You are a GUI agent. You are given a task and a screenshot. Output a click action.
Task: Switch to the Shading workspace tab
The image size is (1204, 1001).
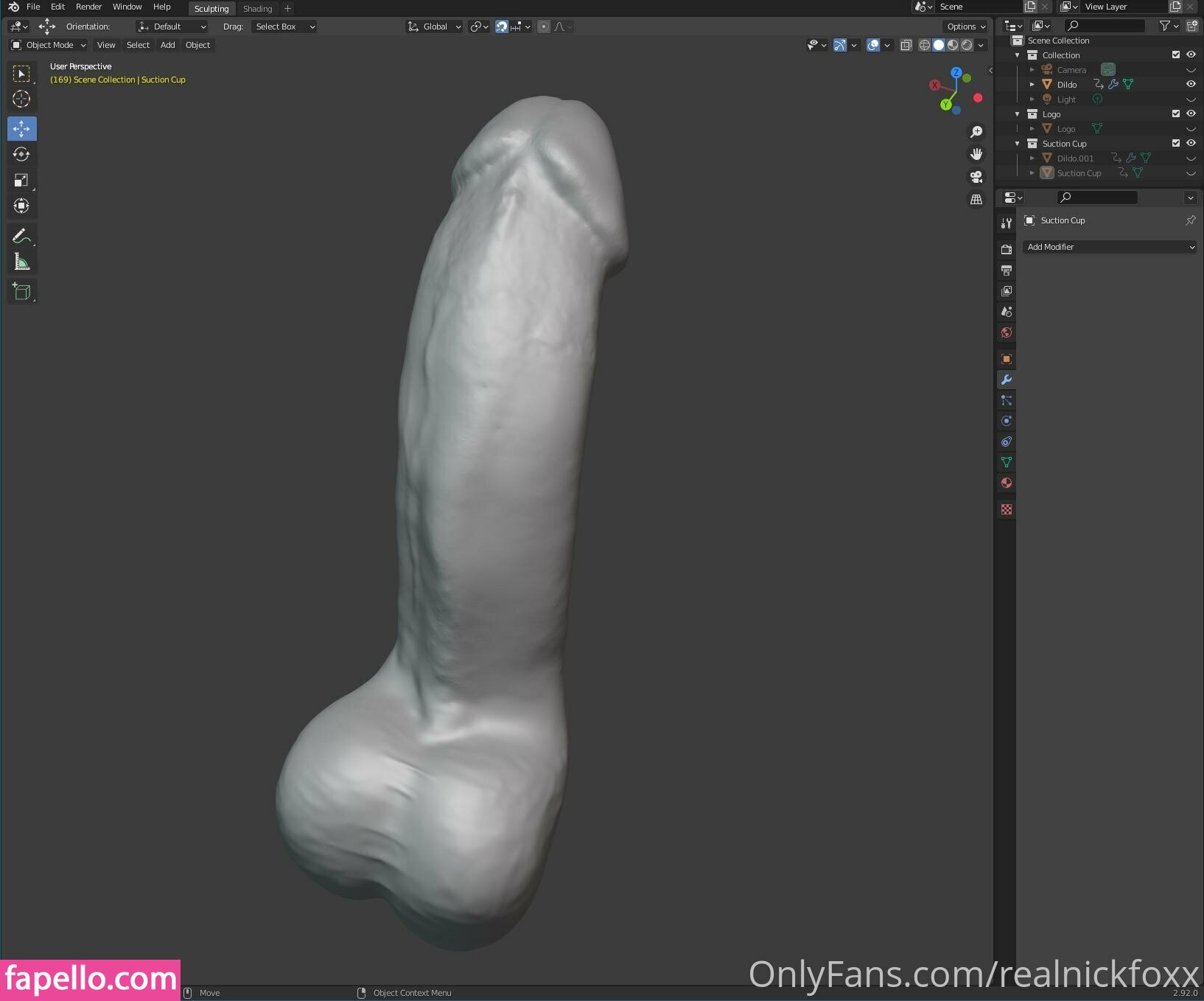tap(258, 9)
